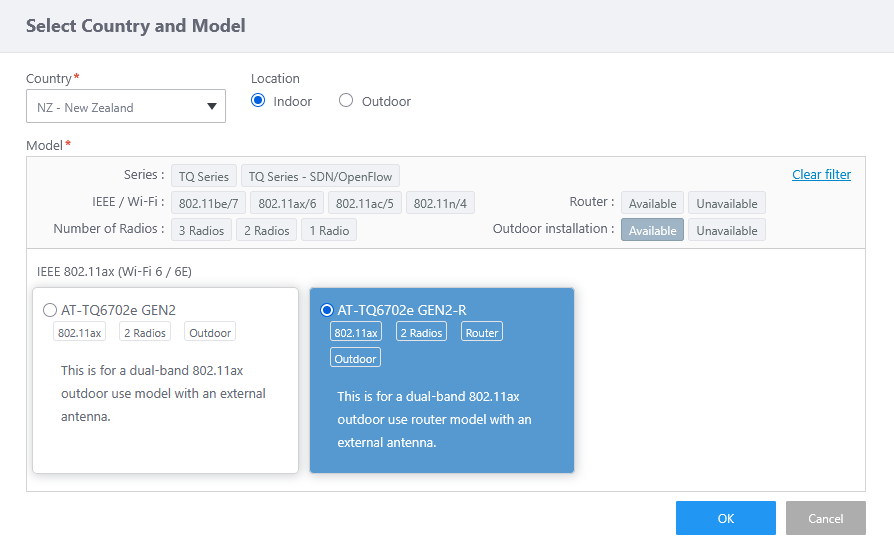Toggle the 802.11ax/6 filter

pos(287,203)
